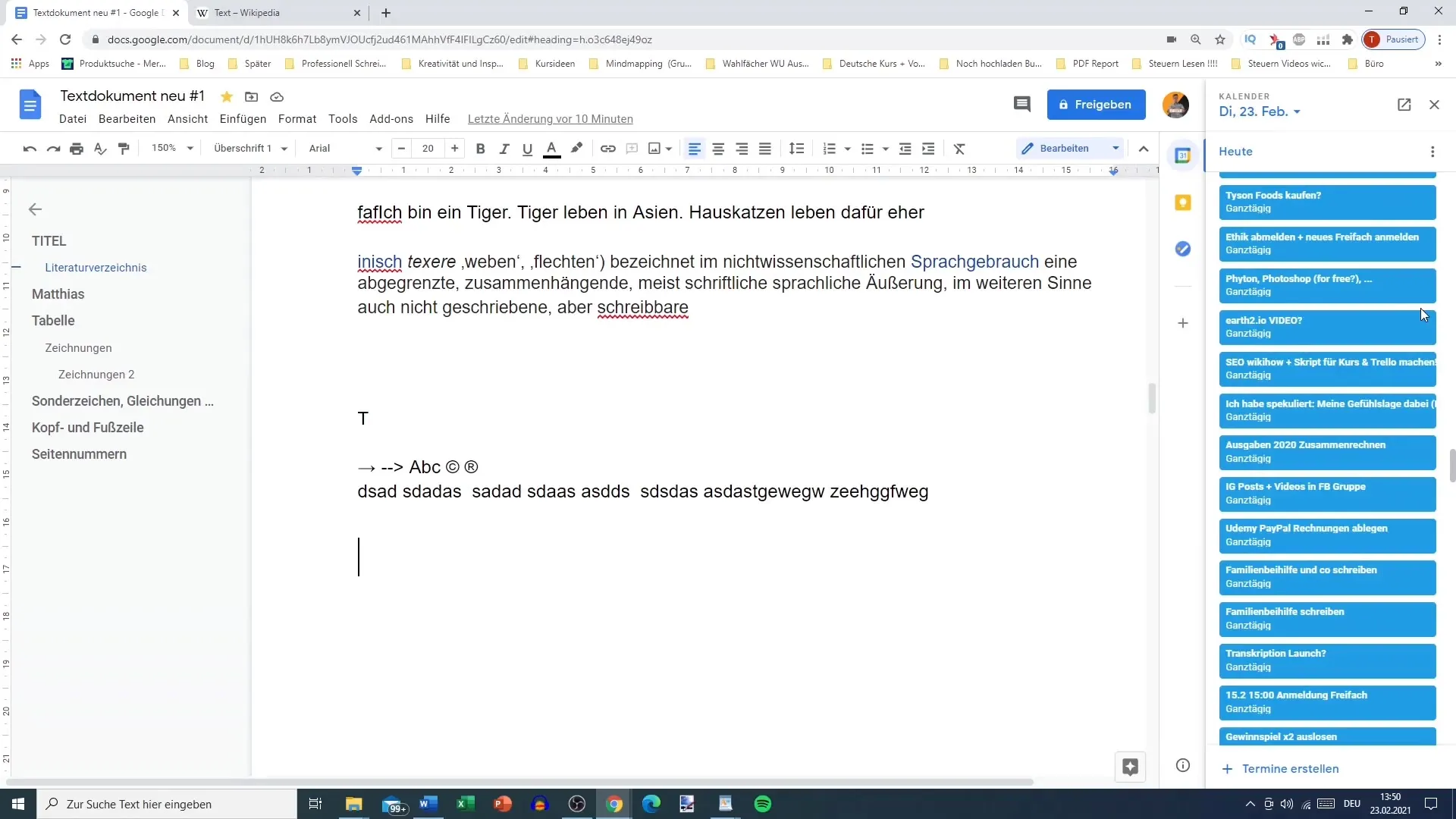Screen dimensions: 1456x819
Task: Close the document outline with back arrow
Action: coord(35,209)
